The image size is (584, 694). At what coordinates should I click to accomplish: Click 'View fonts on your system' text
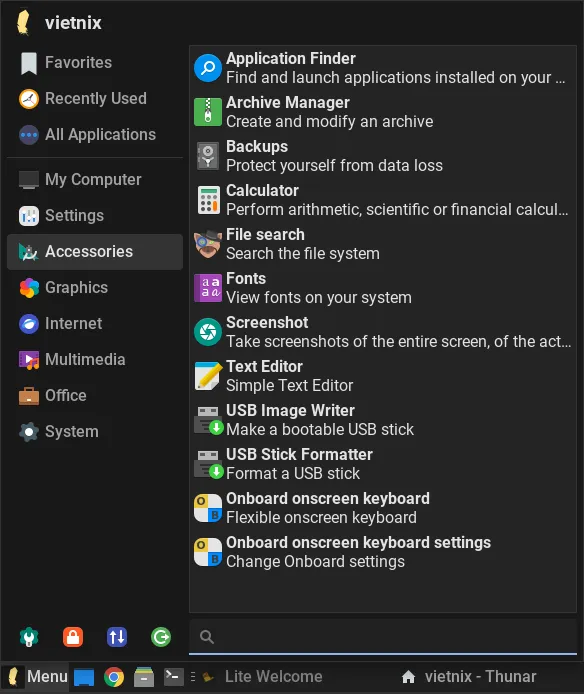coord(319,297)
